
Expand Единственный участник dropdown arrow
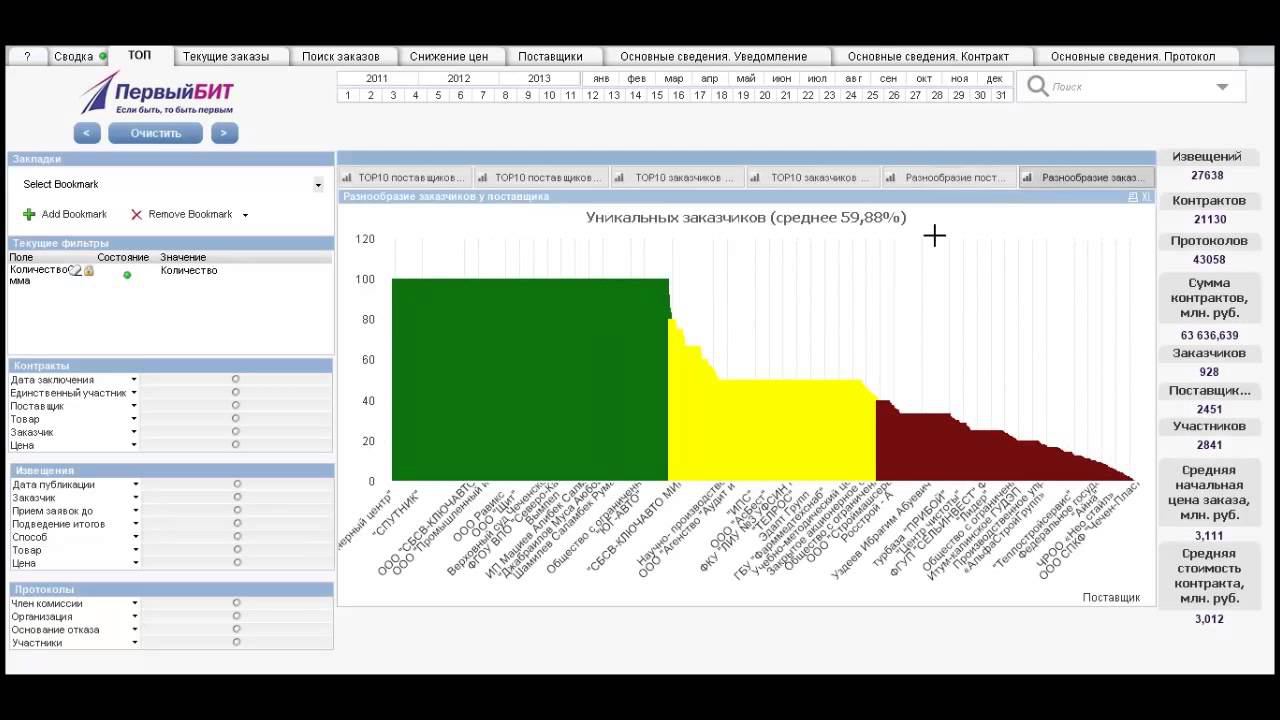click(x=134, y=393)
